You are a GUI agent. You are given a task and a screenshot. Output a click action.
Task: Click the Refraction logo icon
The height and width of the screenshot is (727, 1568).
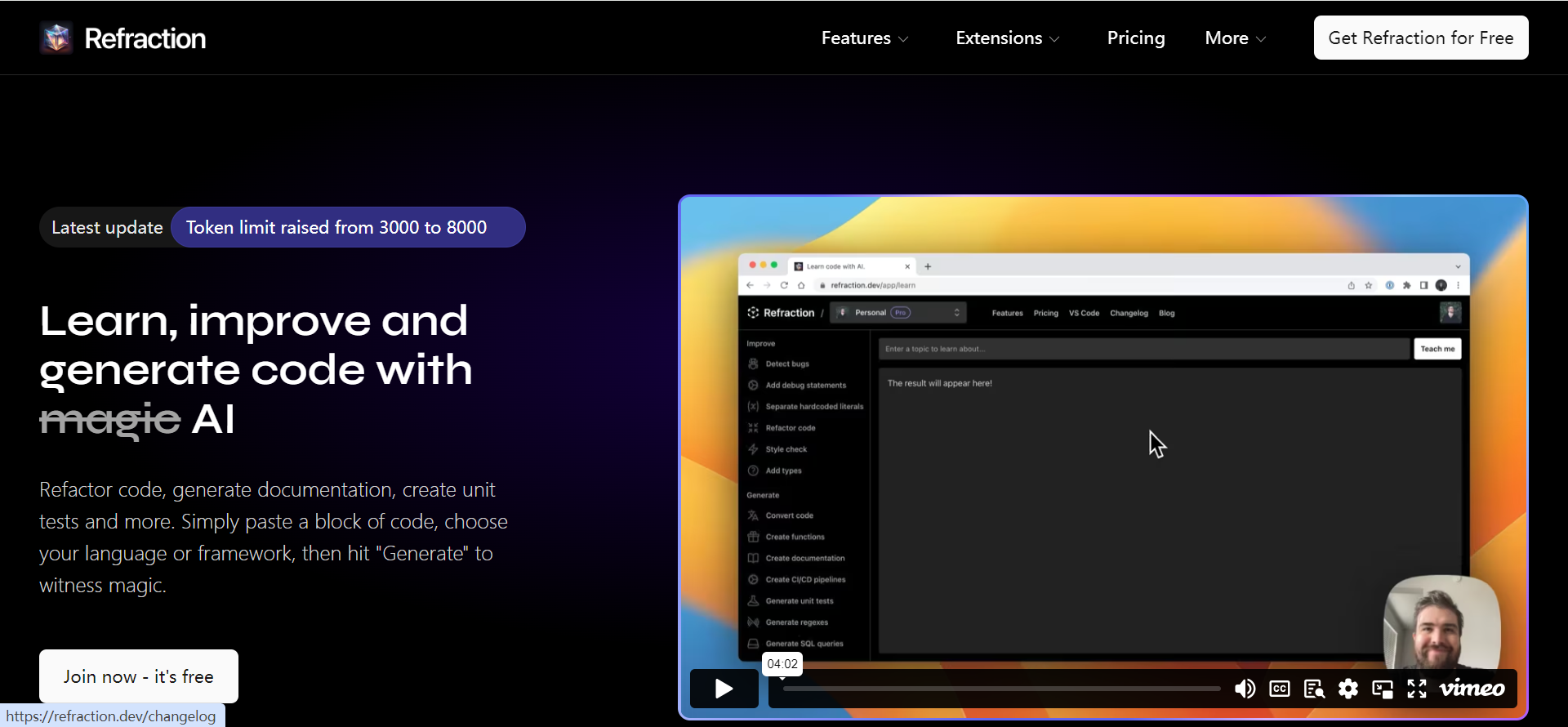[56, 38]
